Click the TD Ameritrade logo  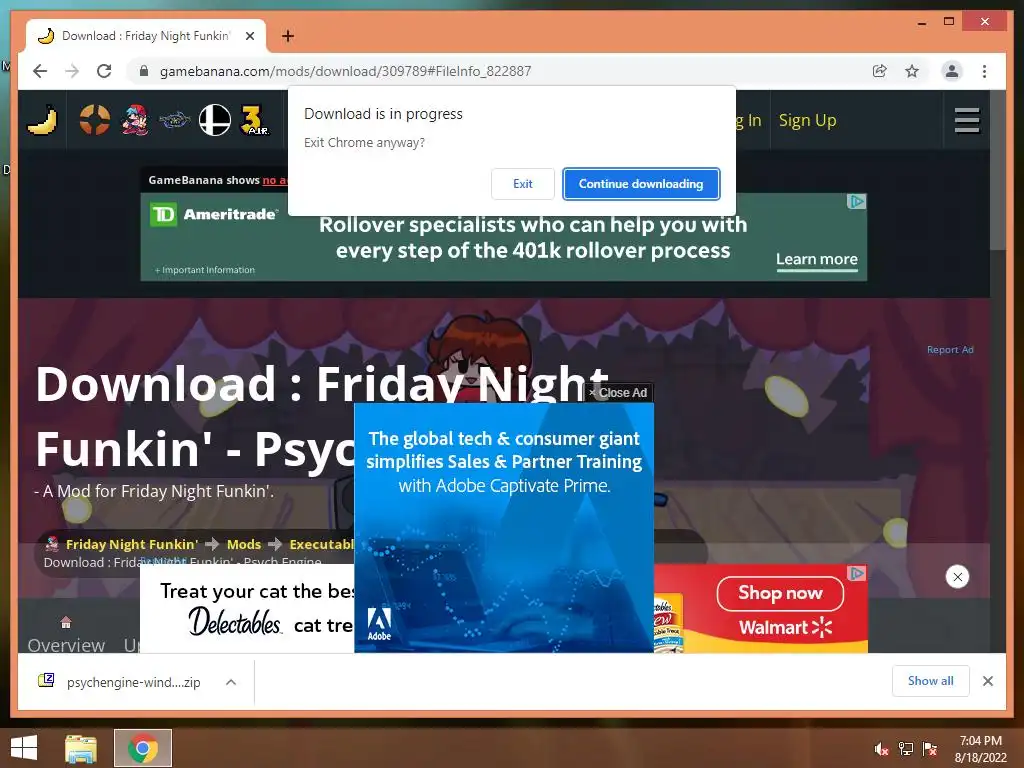[214, 214]
